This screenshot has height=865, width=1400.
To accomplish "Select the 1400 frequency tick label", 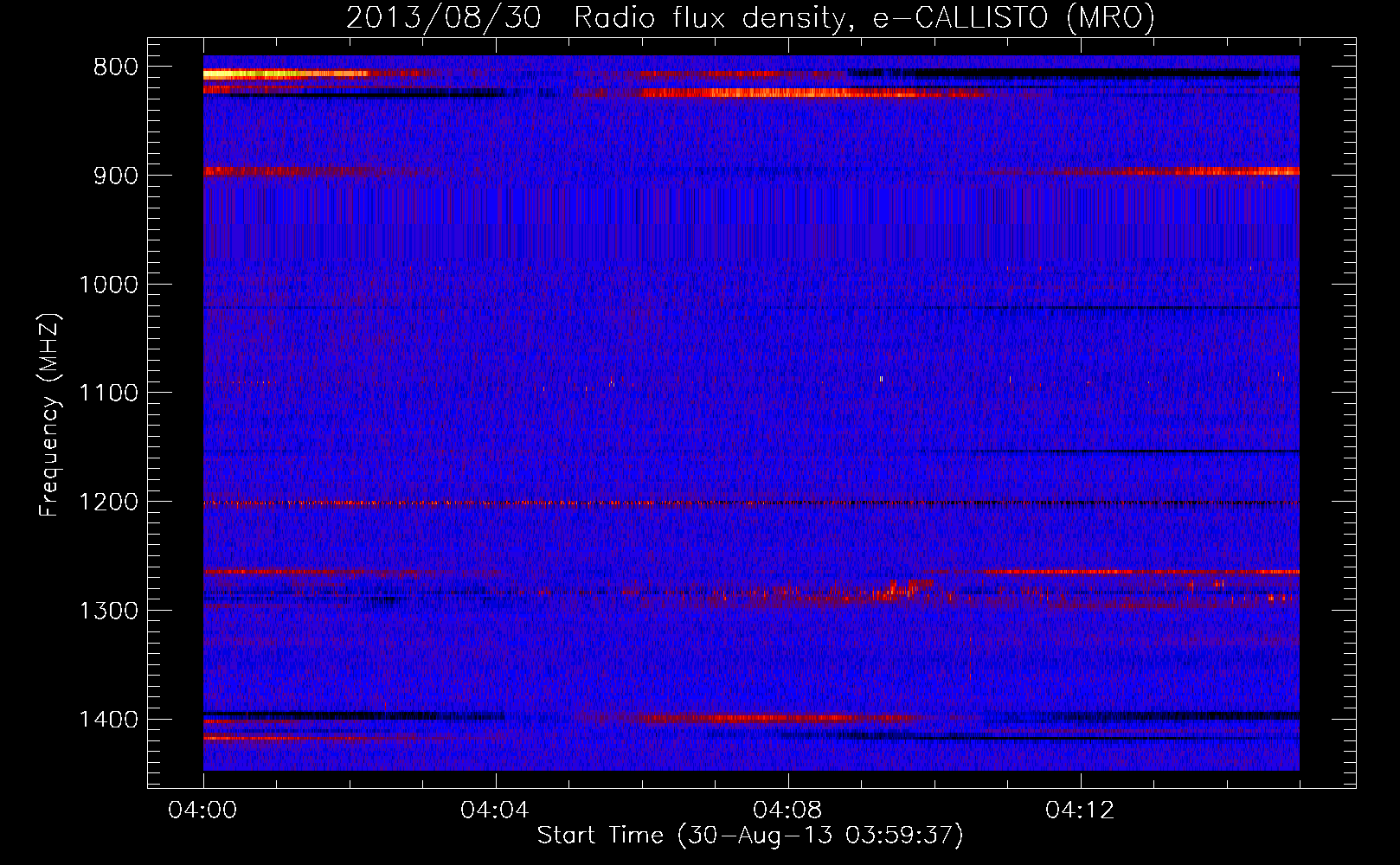I will pos(108,720).
